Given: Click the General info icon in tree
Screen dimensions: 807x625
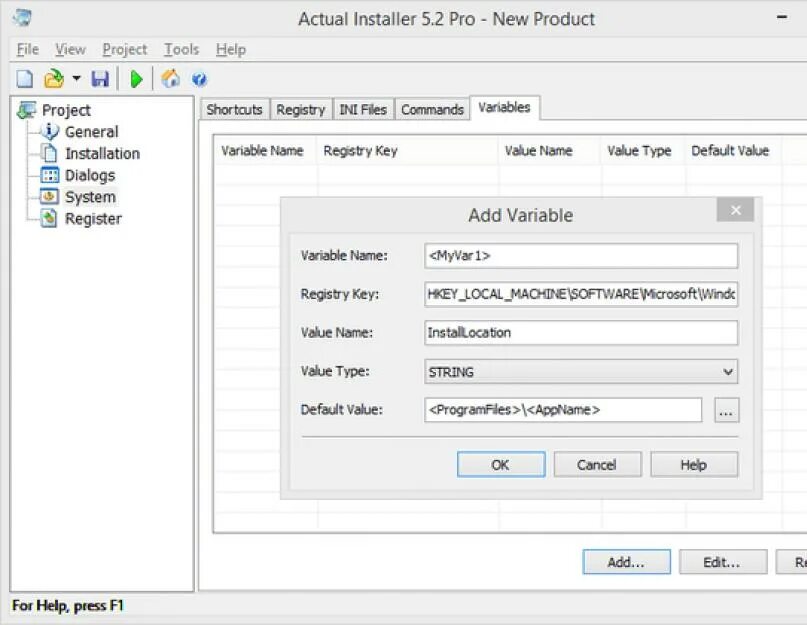Looking at the screenshot, I should [50, 131].
